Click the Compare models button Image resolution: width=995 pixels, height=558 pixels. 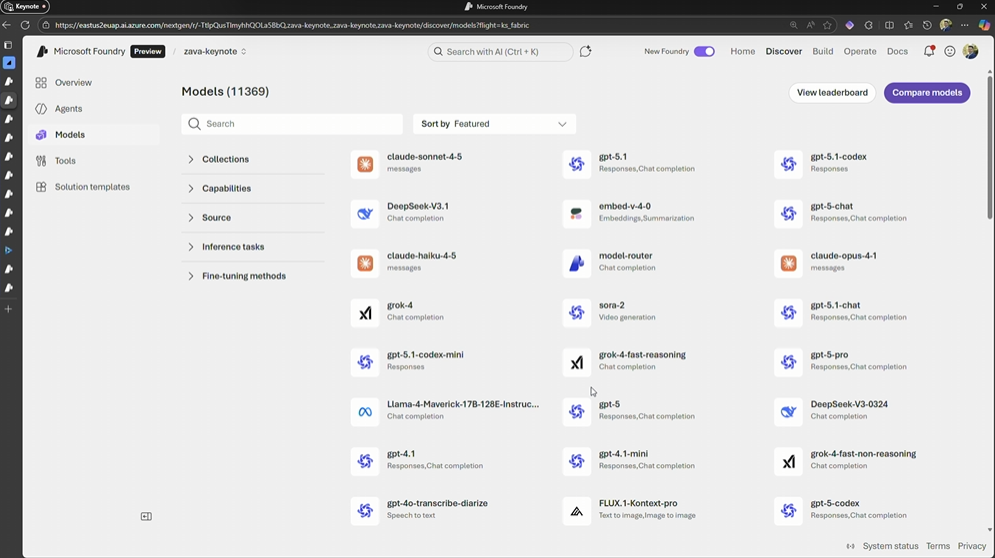pyautogui.click(x=926, y=93)
